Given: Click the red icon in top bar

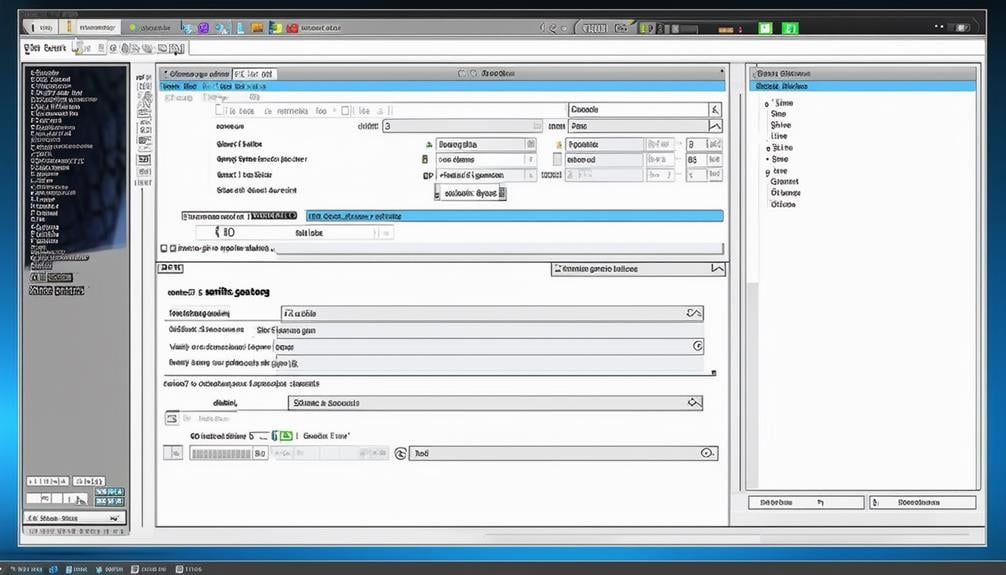Looking at the screenshot, I should (x=292, y=28).
